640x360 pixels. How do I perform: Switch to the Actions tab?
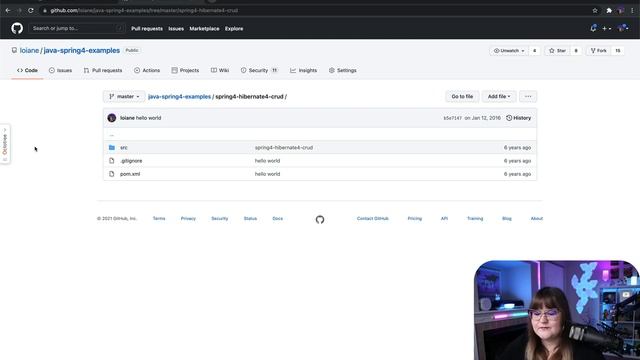[147, 70]
